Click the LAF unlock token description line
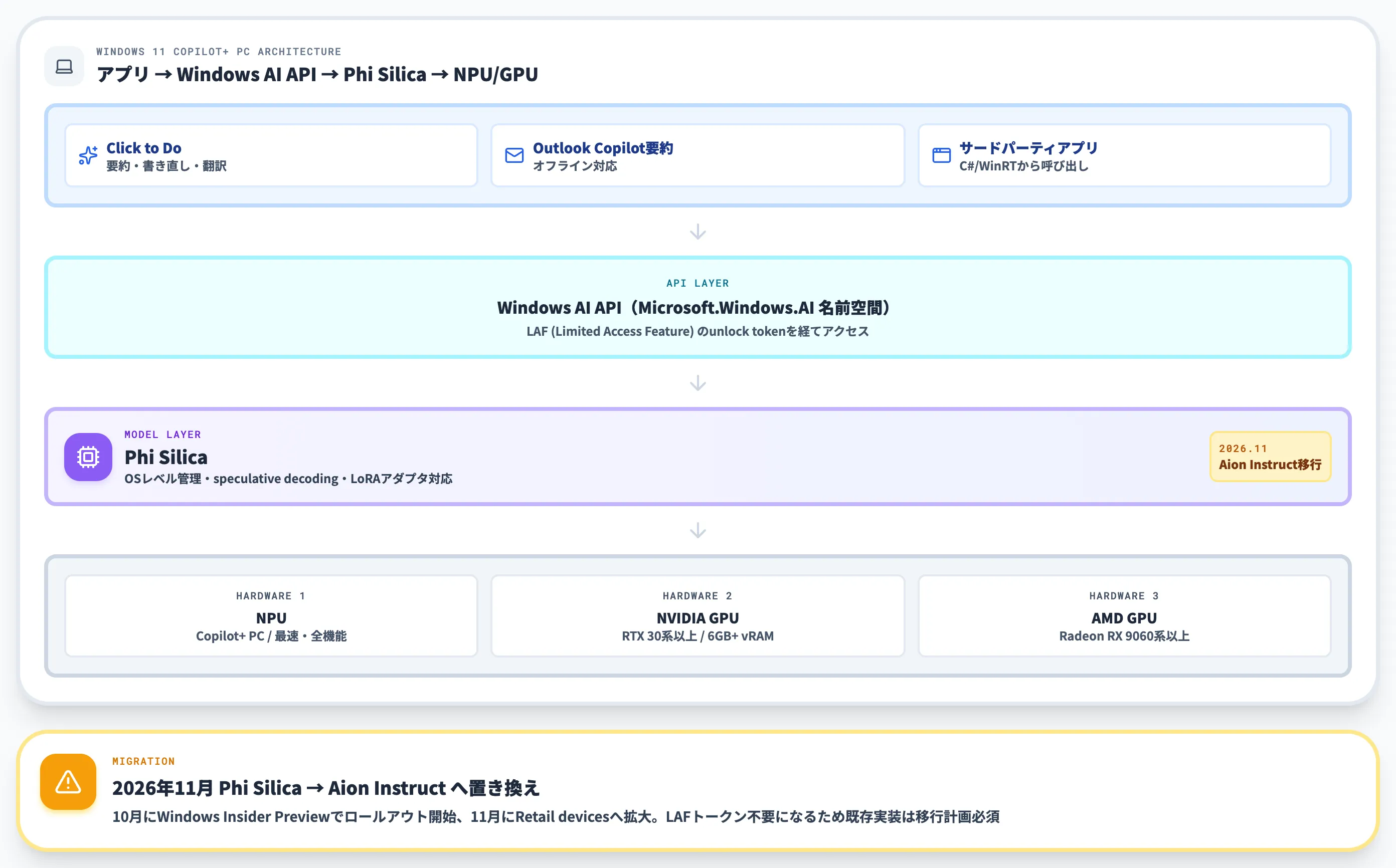 click(x=697, y=331)
